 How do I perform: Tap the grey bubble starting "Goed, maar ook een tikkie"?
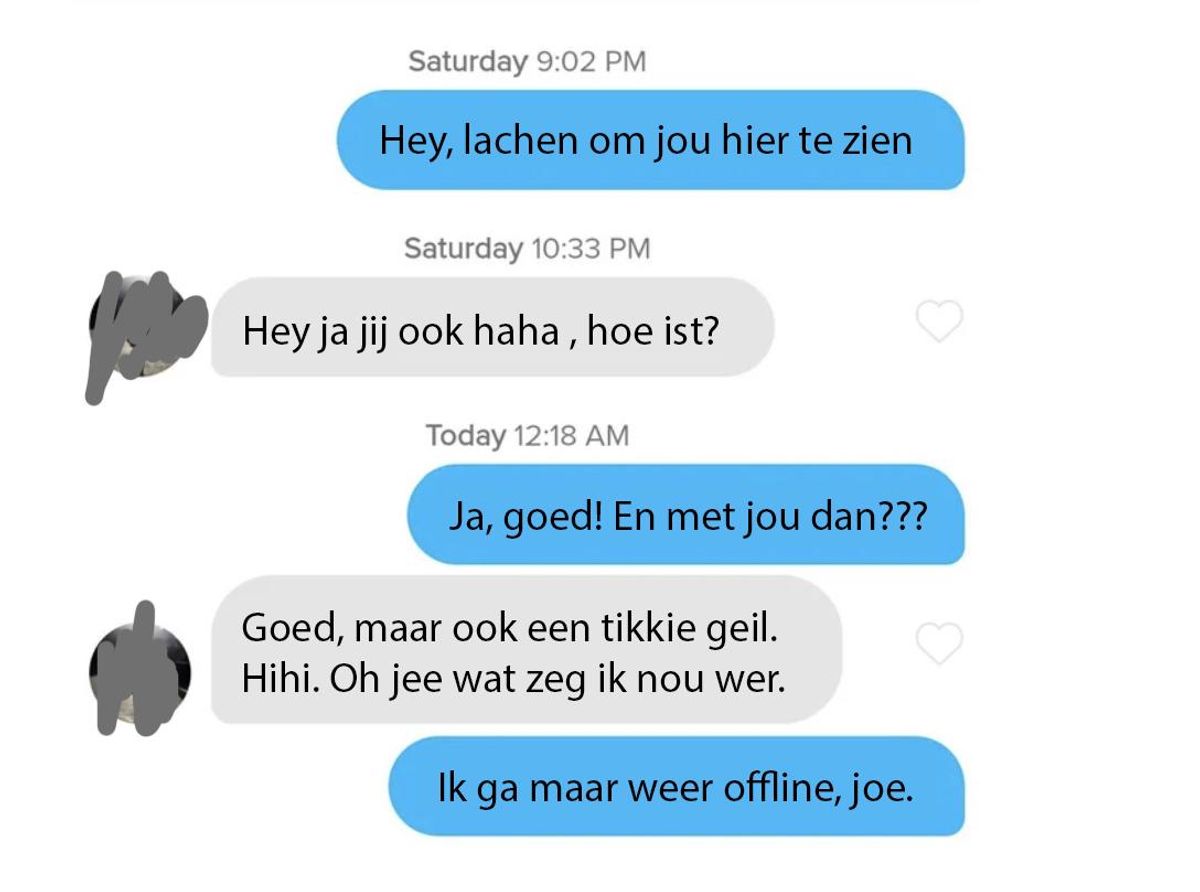click(x=526, y=650)
